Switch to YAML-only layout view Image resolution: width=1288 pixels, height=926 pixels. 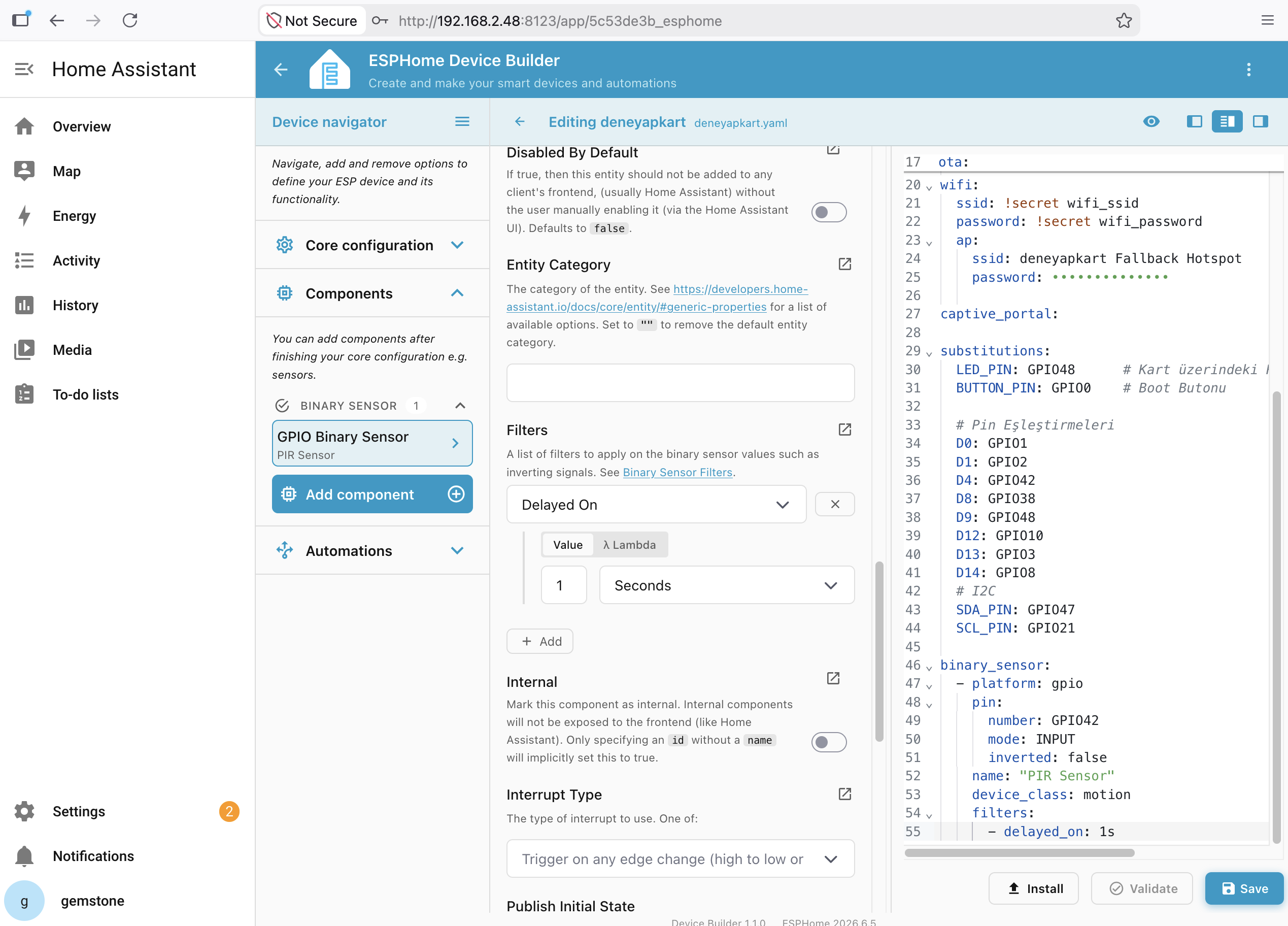tap(1260, 121)
